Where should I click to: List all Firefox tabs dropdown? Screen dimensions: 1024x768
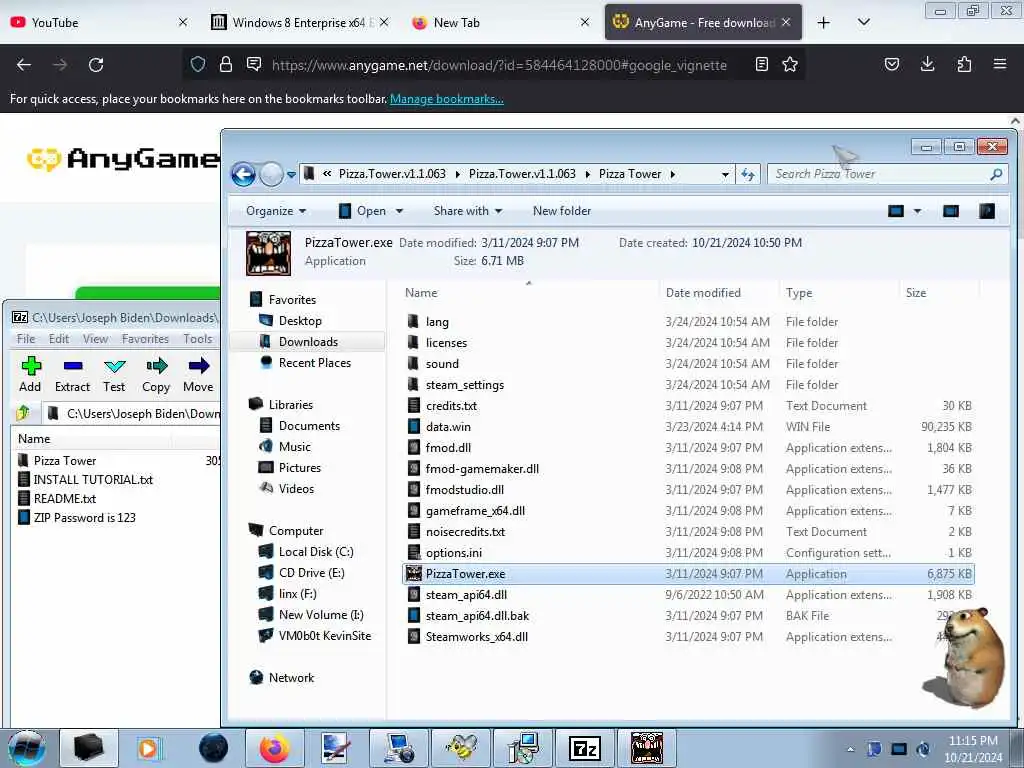pyautogui.click(x=863, y=23)
